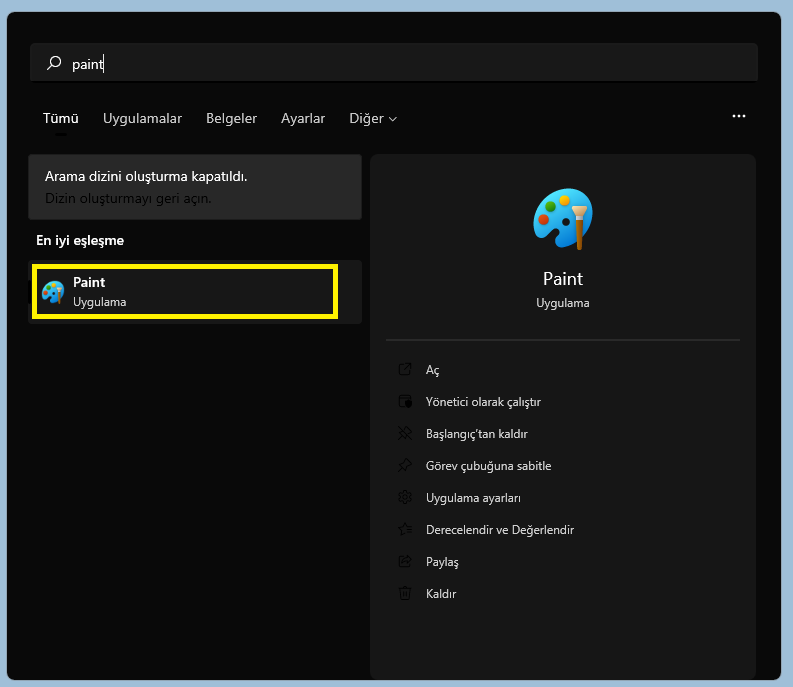Screen dimensions: 793x687
Task: Select 'Yönetici olarak çalıştır'
Action: pos(483,402)
